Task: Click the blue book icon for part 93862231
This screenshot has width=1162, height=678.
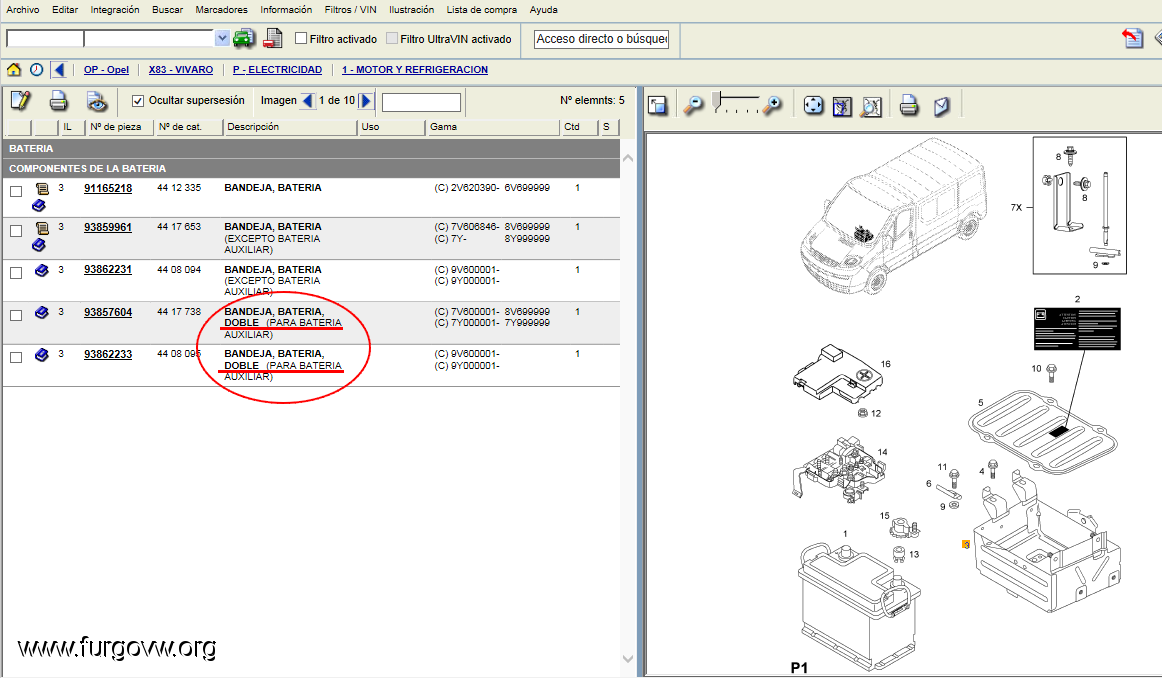Action: 42,270
